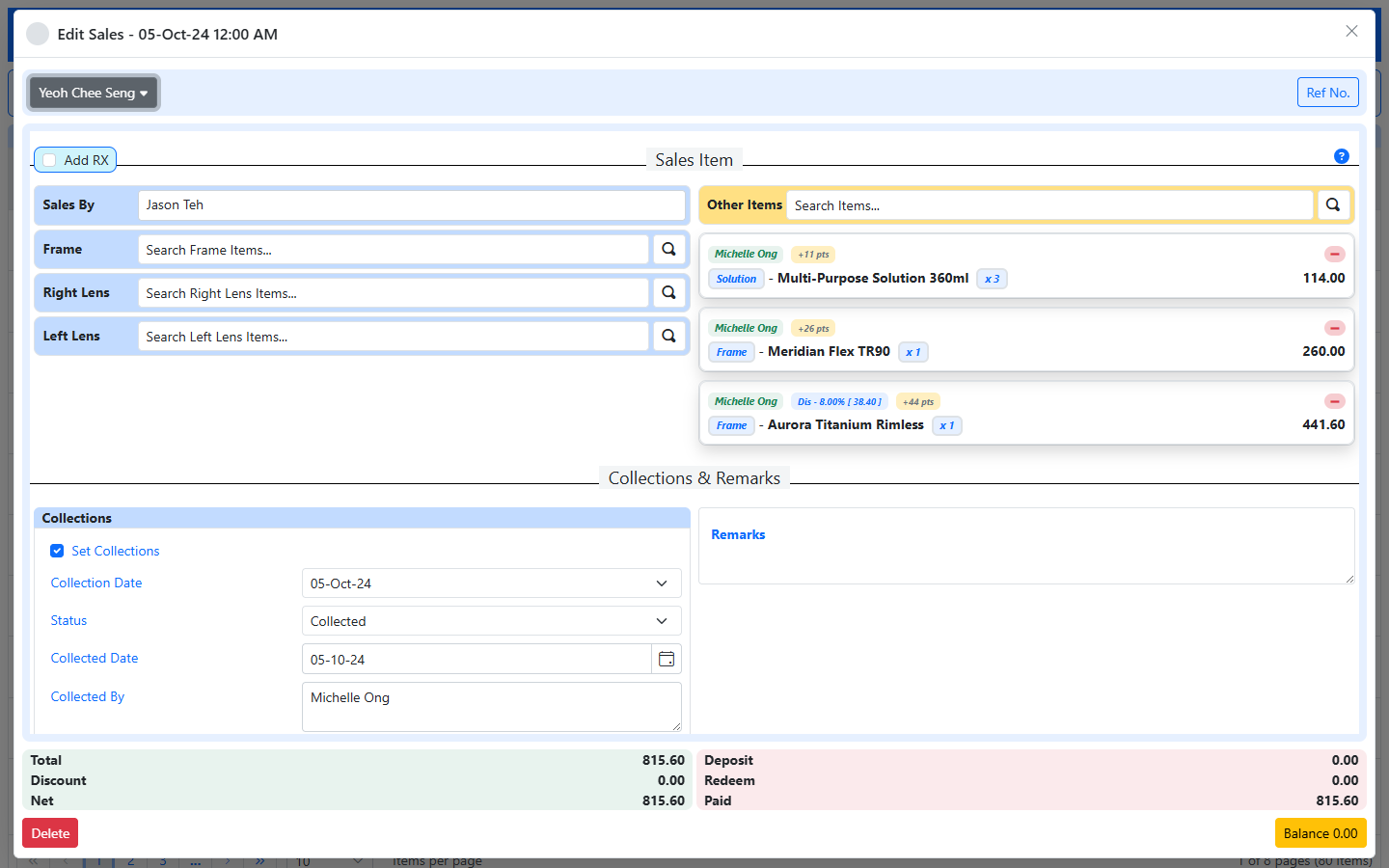
Task: Expand the Status Collected dropdown
Action: (x=492, y=621)
